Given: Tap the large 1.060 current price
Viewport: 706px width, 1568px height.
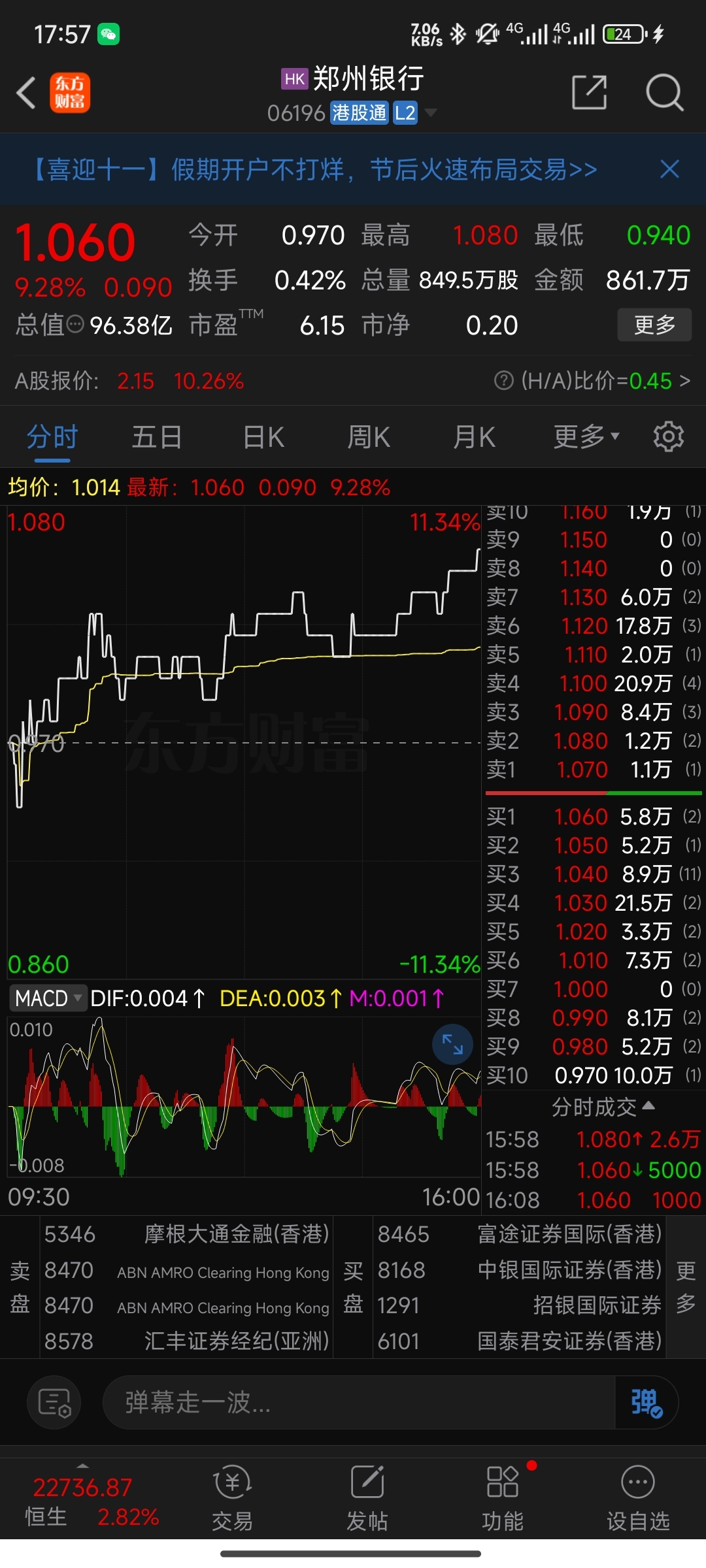Looking at the screenshot, I should (75, 242).
